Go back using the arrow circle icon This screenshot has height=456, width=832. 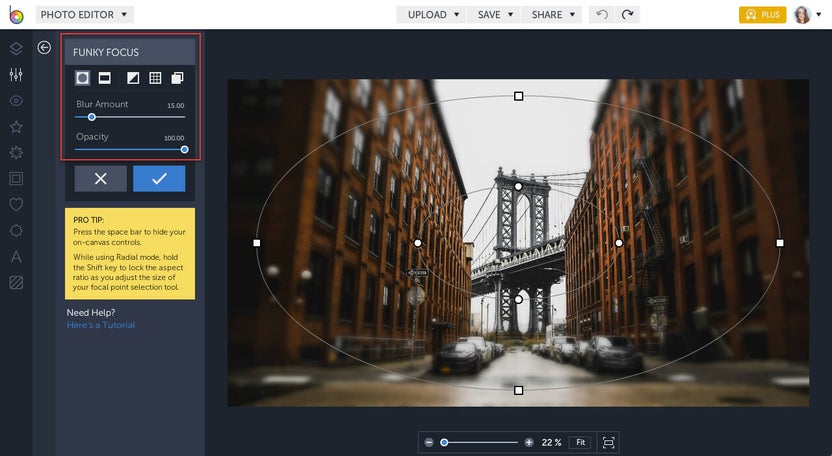(x=44, y=48)
